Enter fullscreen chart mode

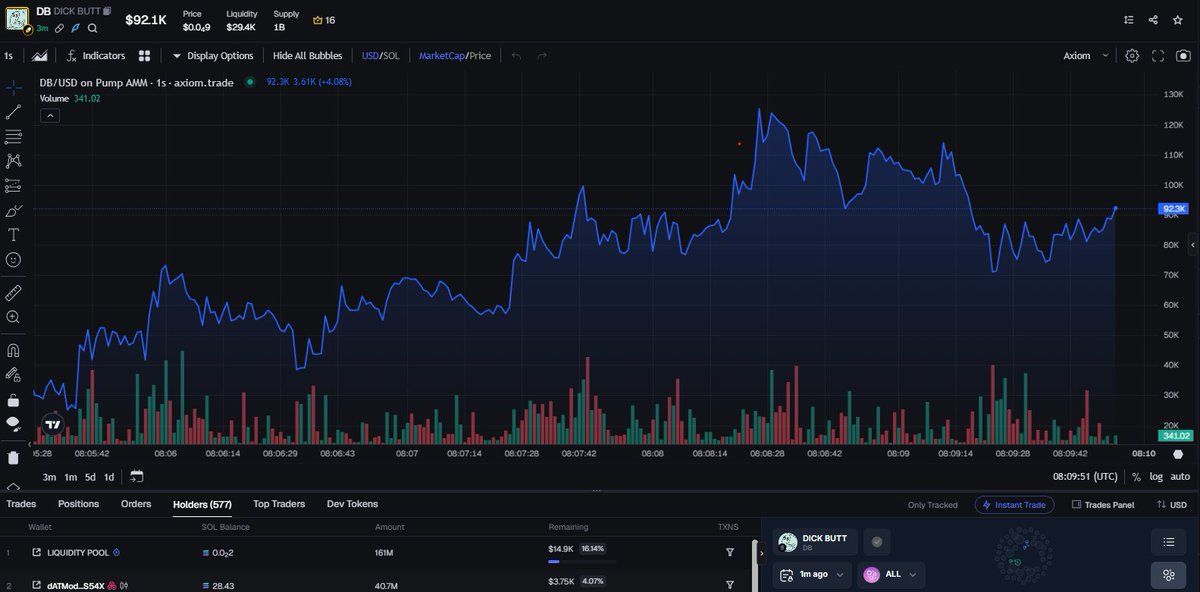1158,56
